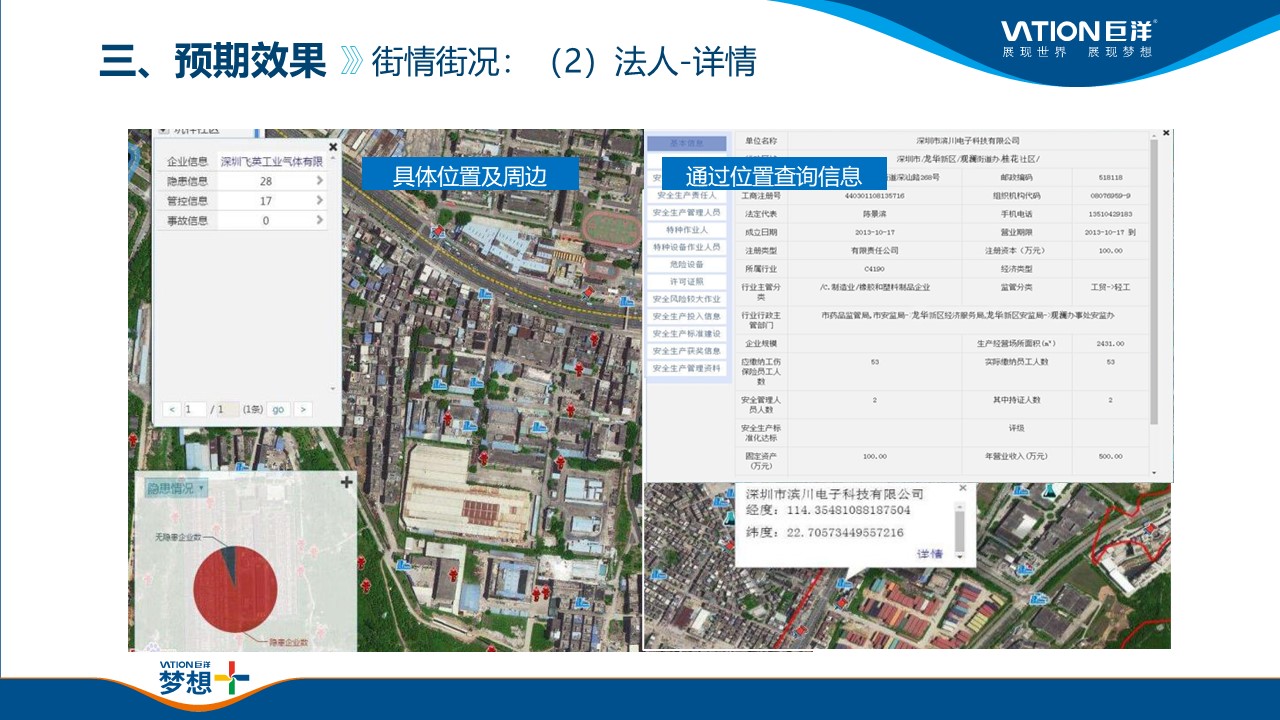Switch to the 许可证照 tab
This screenshot has width=1280, height=720.
tap(686, 281)
